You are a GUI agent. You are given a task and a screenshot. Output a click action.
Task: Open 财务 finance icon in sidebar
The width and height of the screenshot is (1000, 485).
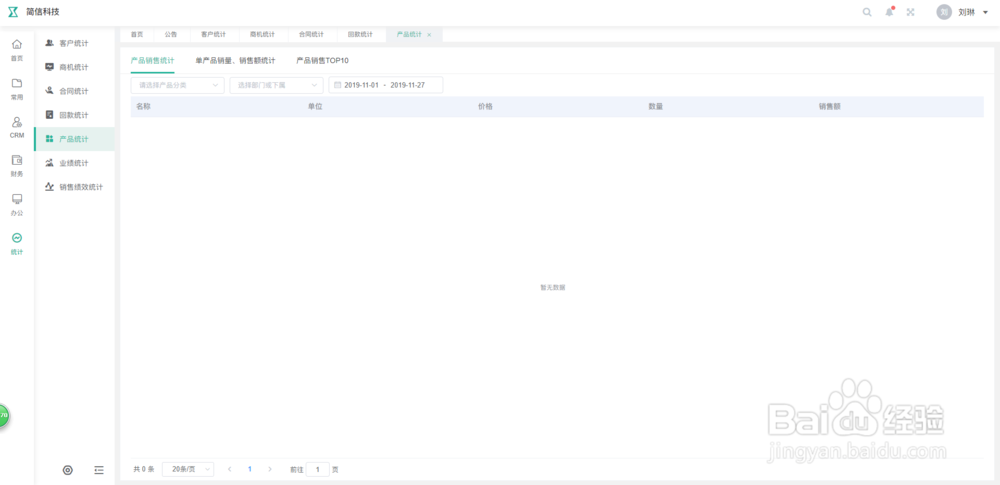click(x=17, y=160)
